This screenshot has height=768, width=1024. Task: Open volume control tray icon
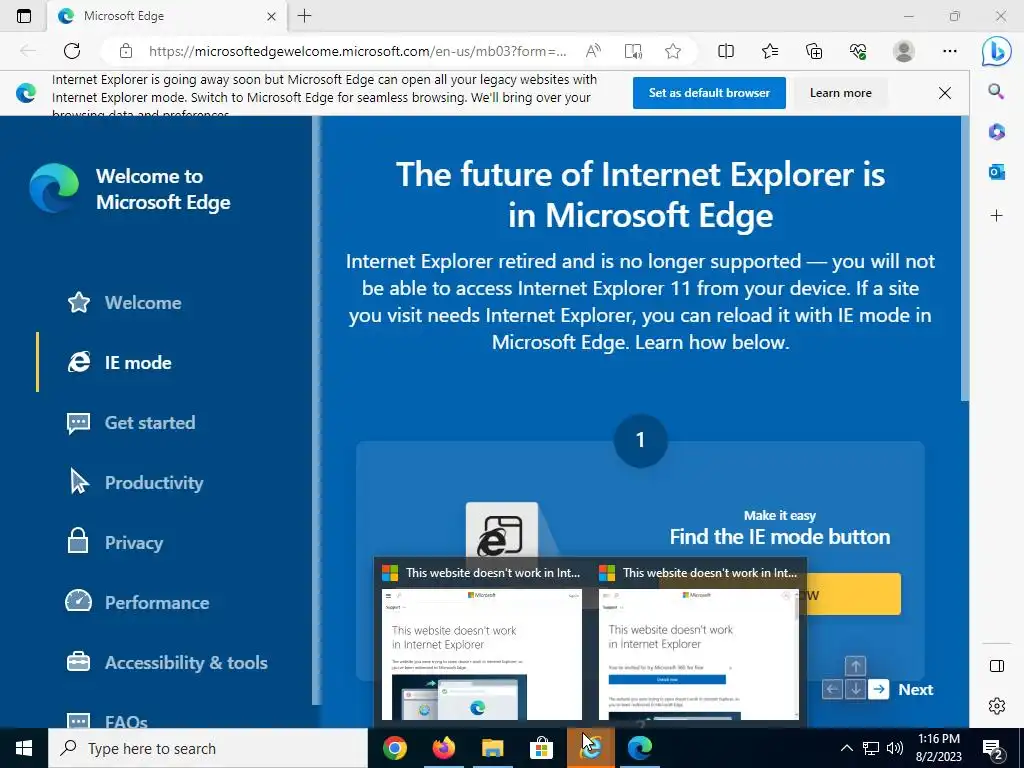pyautogui.click(x=895, y=748)
